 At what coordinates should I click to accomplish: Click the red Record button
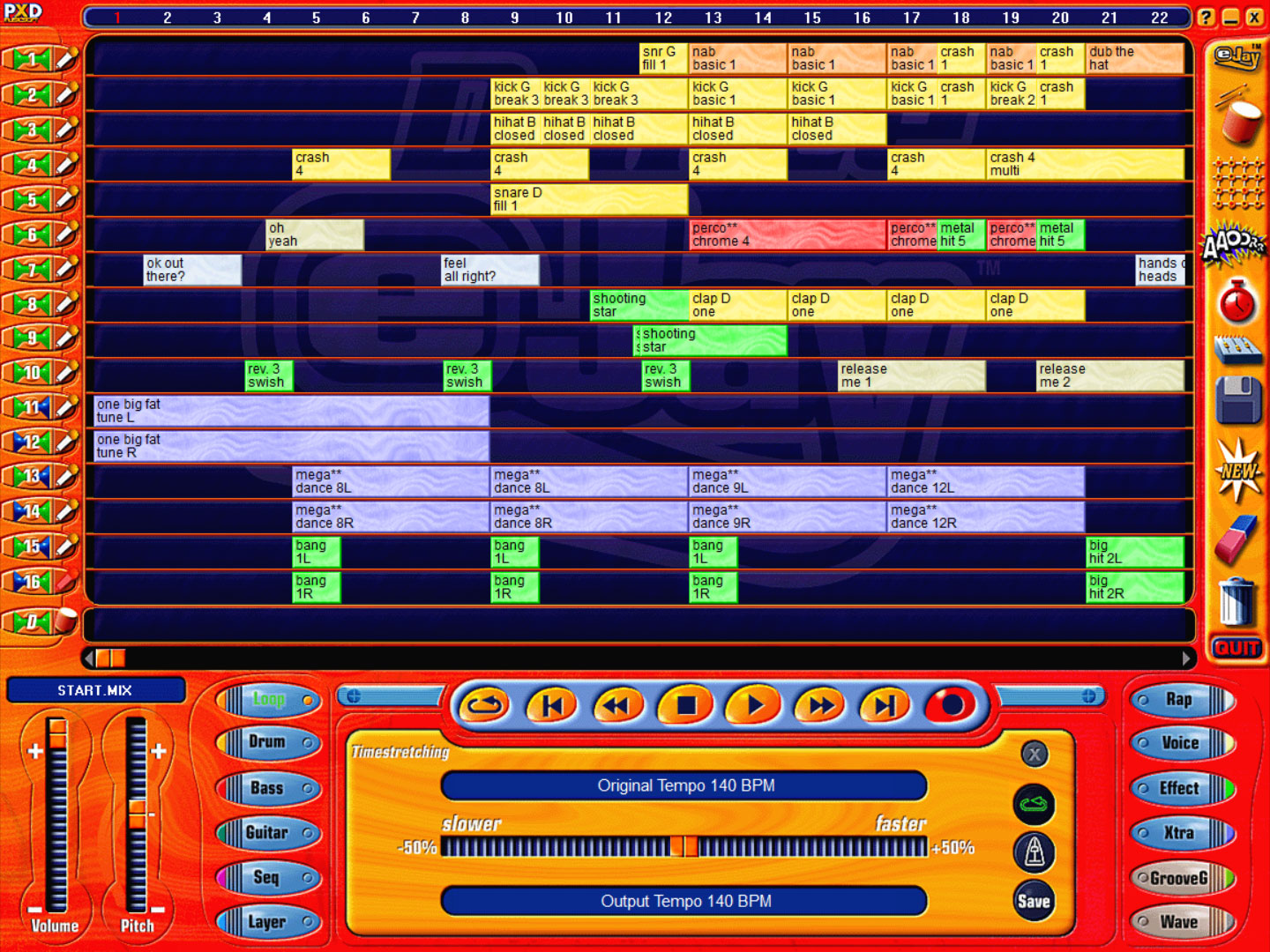(x=951, y=705)
